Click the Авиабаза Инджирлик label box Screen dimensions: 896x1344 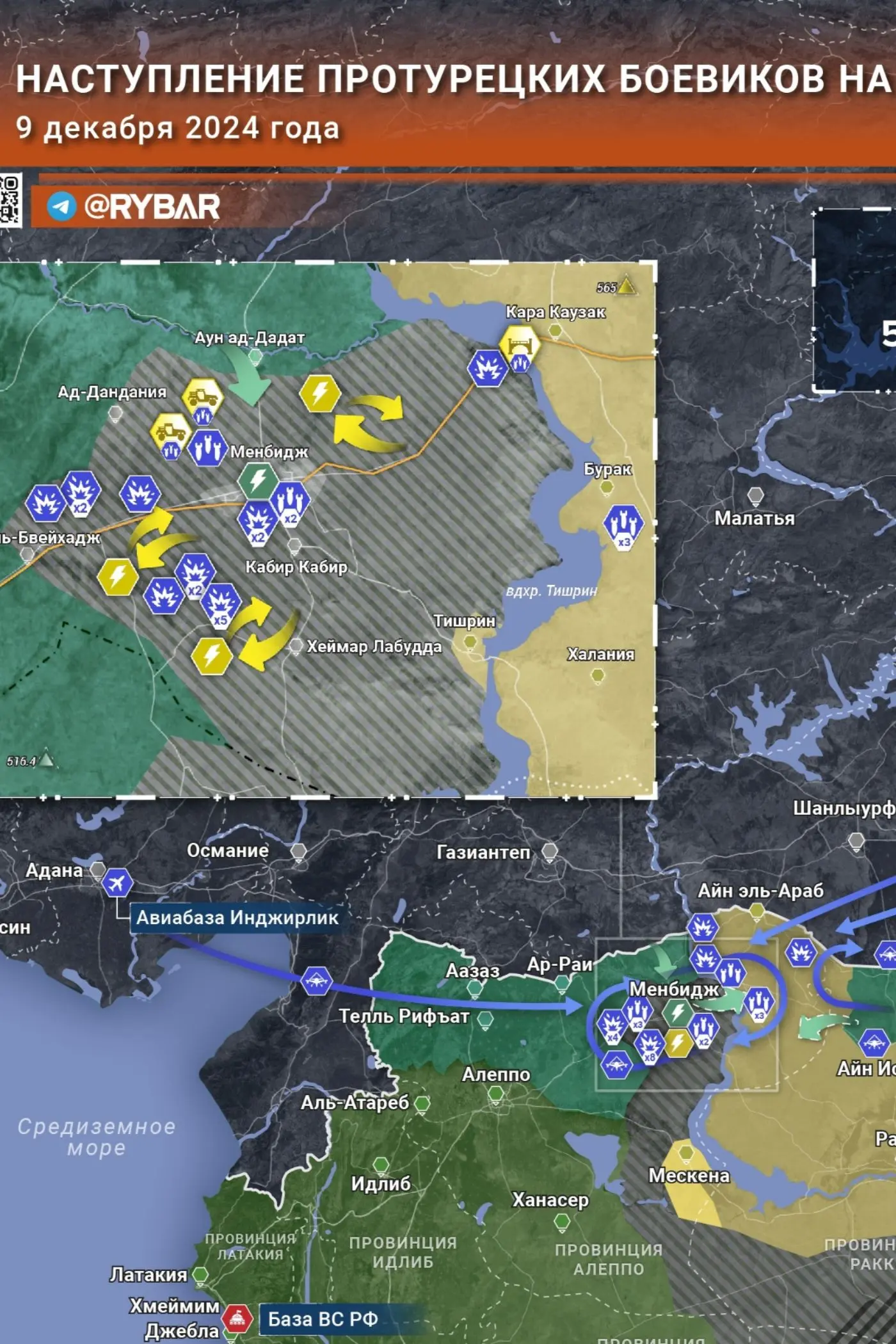(x=237, y=918)
